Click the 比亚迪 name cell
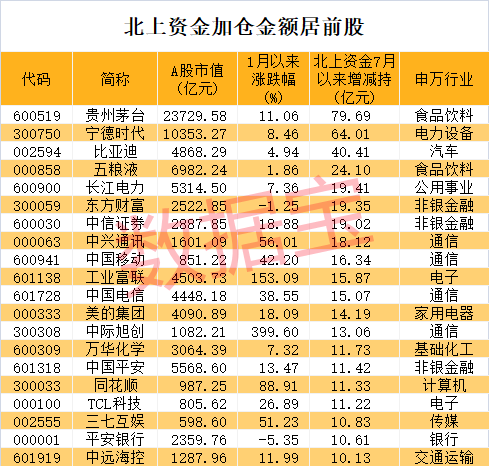This screenshot has height=466, width=489. (x=115, y=151)
